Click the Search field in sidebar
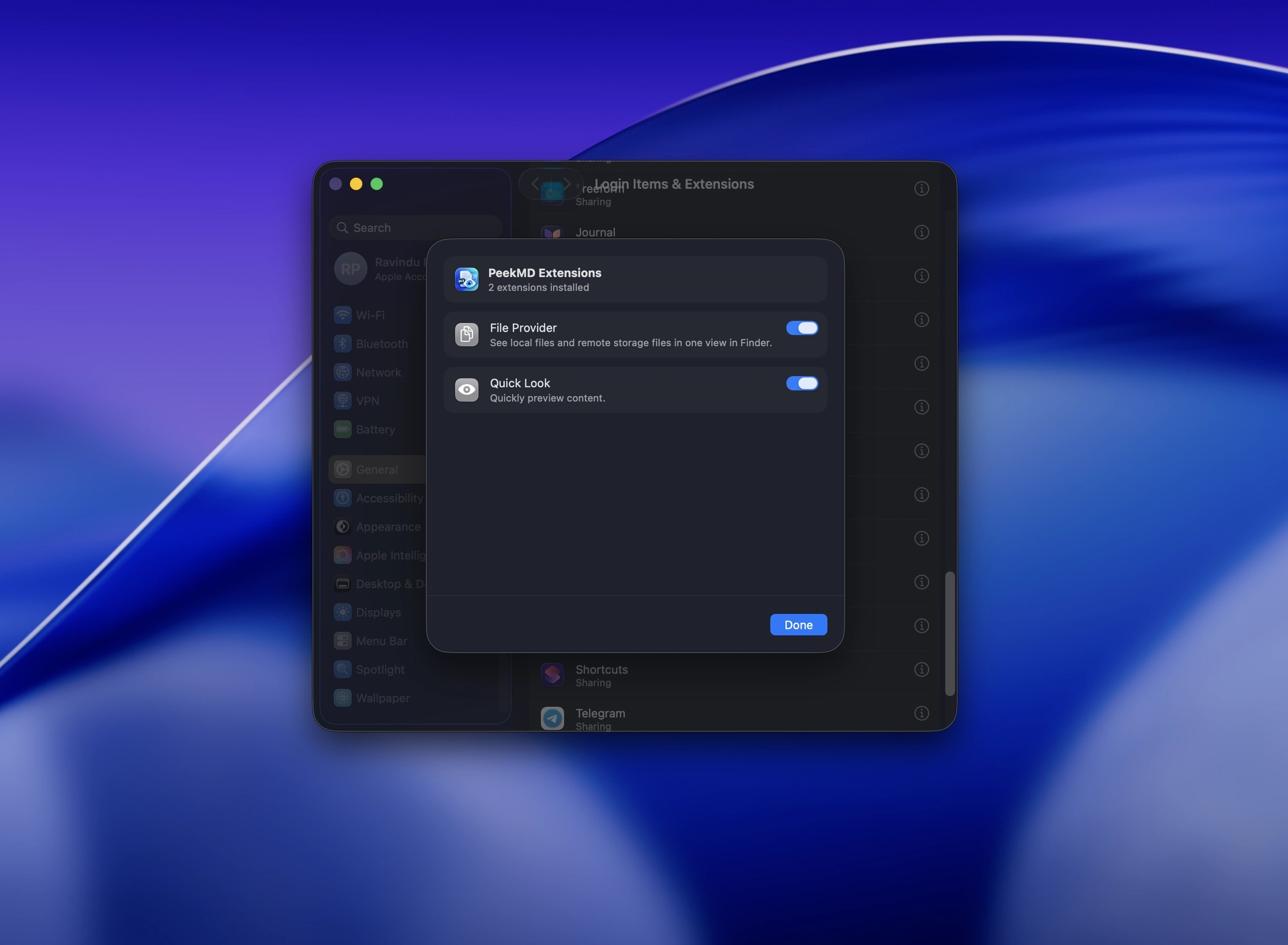The image size is (1288, 945). pyautogui.click(x=415, y=228)
